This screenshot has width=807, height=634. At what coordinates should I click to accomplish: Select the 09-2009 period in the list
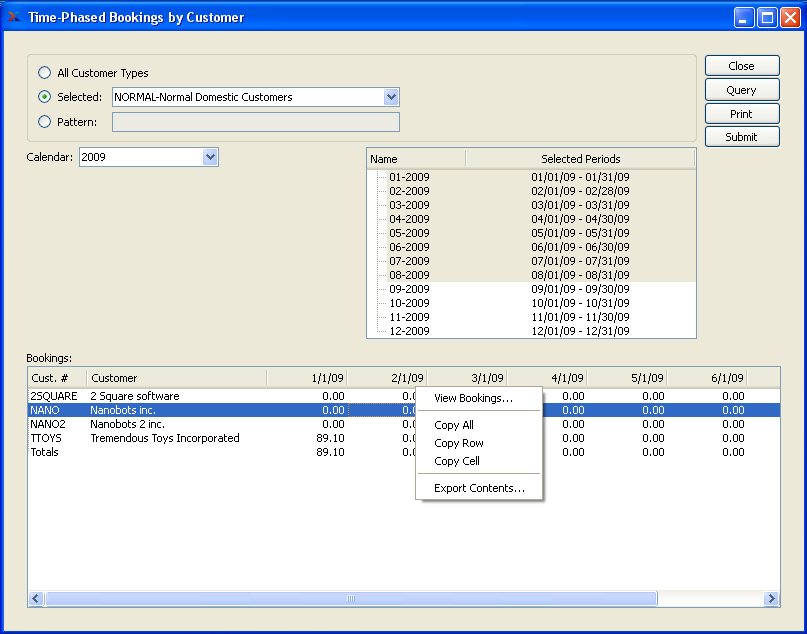pyautogui.click(x=409, y=289)
